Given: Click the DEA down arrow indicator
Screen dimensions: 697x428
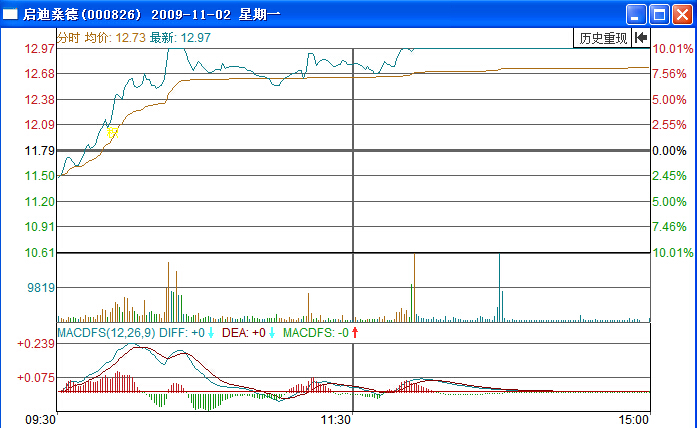Looking at the screenshot, I should tap(272, 332).
